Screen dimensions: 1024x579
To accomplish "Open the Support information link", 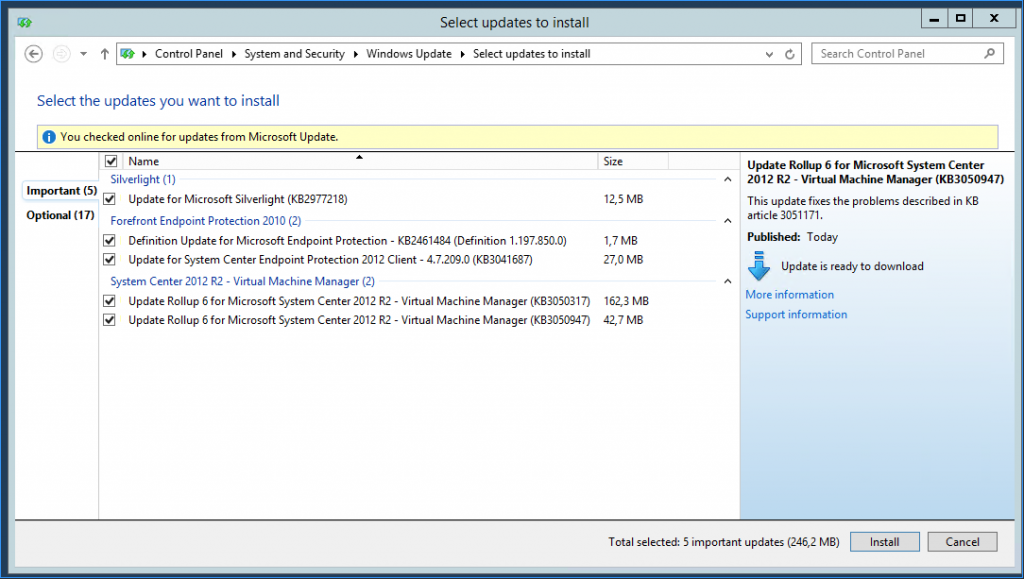I will pyautogui.click(x=796, y=314).
